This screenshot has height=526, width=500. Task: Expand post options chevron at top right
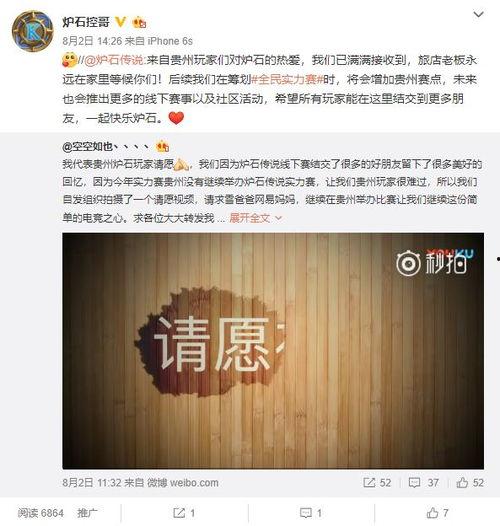pyautogui.click(x=478, y=14)
